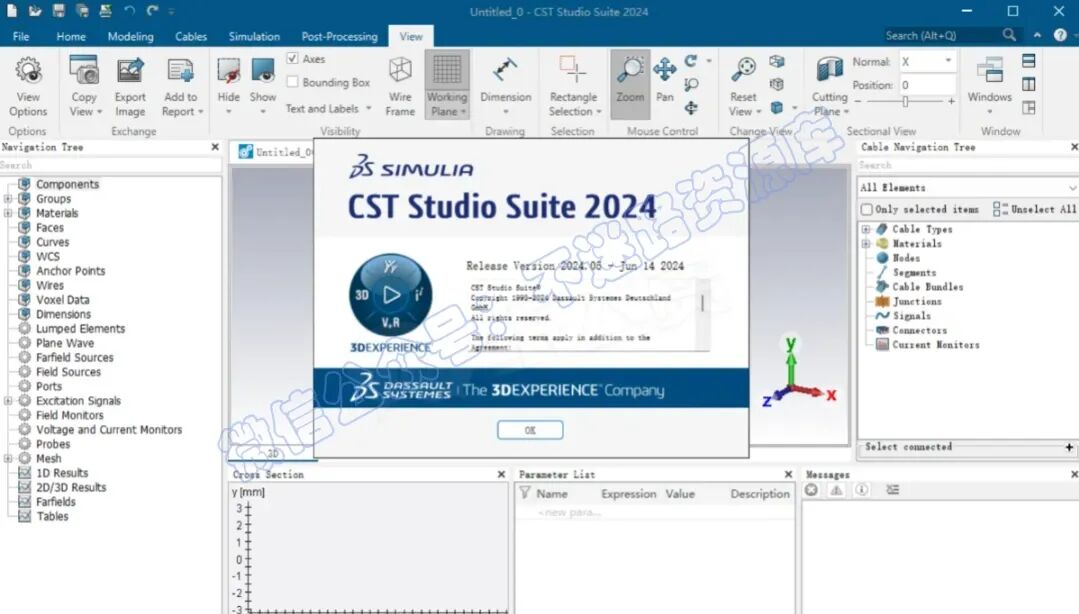Close the Cross Section panel

click(501, 474)
